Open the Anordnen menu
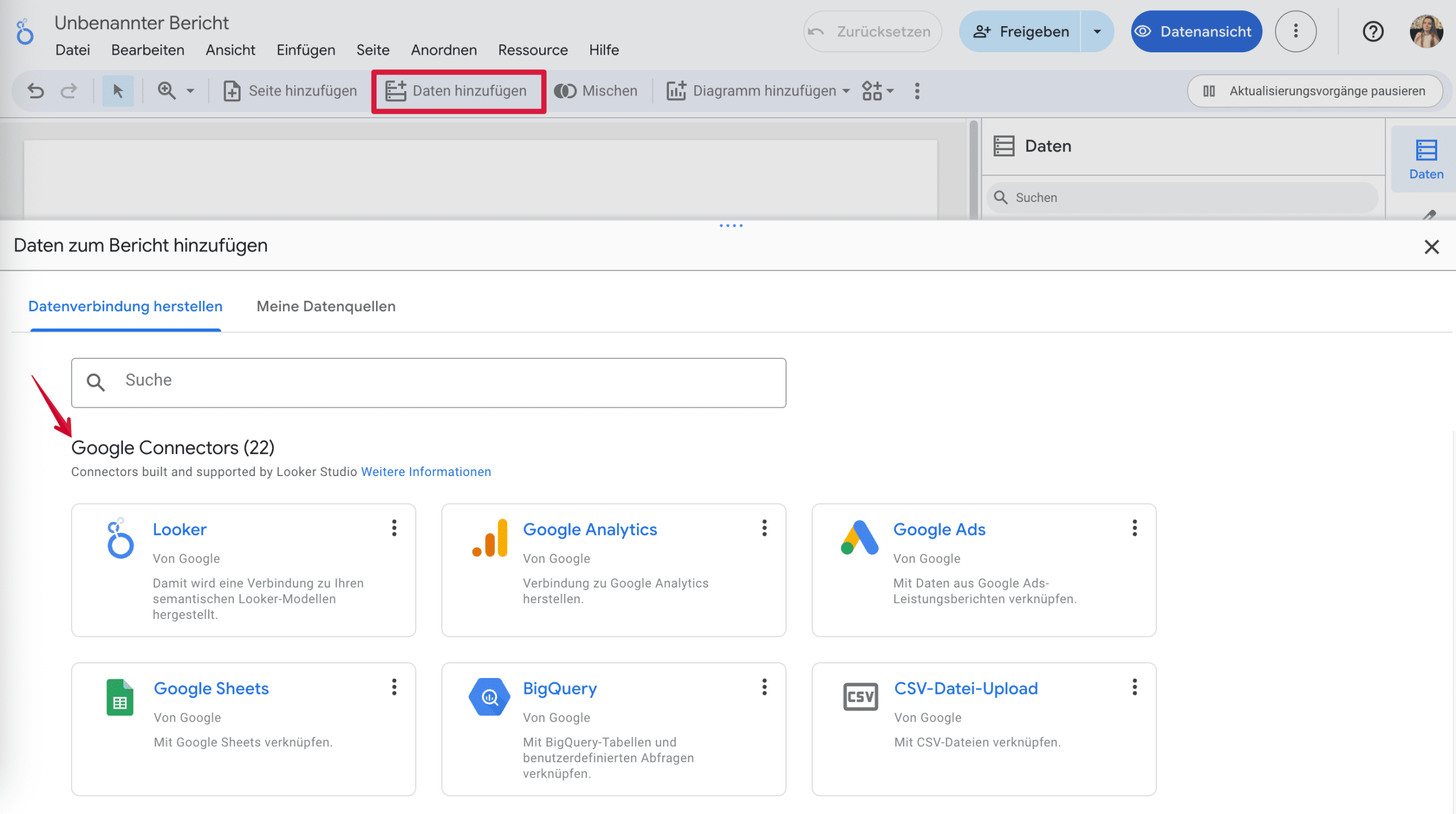Viewport: 1456px width, 814px height. click(x=444, y=50)
